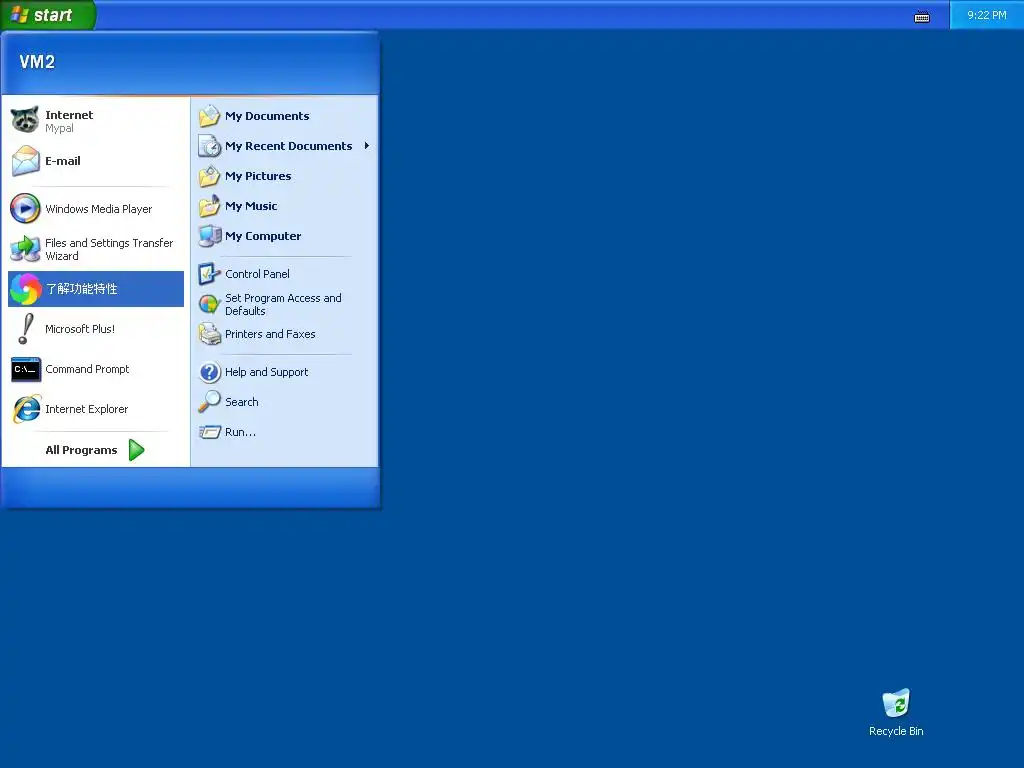Select the Internet Explorer label
The height and width of the screenshot is (768, 1024).
pos(87,409)
